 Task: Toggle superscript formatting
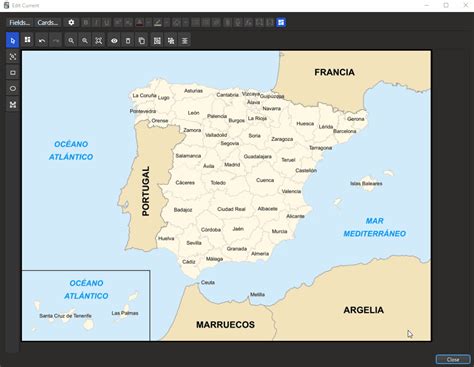118,23
